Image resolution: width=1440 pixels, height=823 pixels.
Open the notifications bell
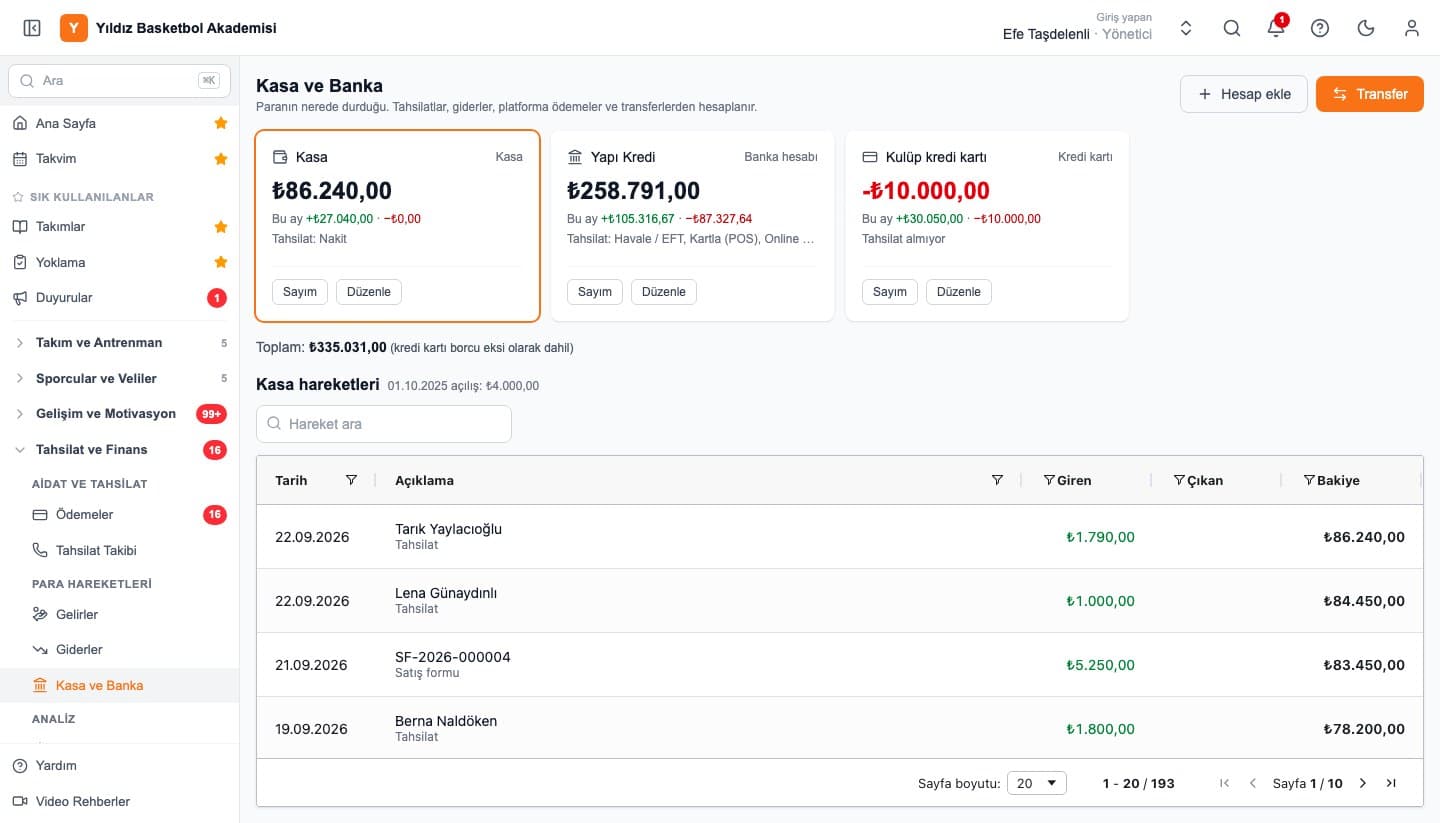tap(1276, 28)
